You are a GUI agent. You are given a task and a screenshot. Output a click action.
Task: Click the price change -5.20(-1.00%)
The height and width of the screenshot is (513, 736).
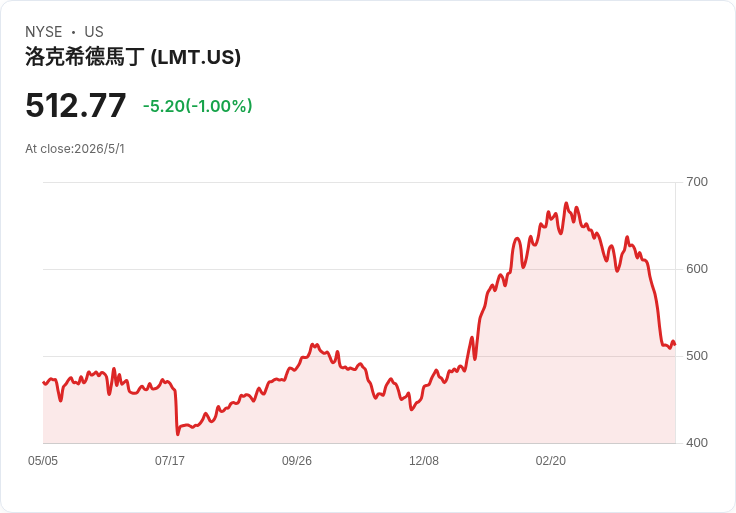198,106
